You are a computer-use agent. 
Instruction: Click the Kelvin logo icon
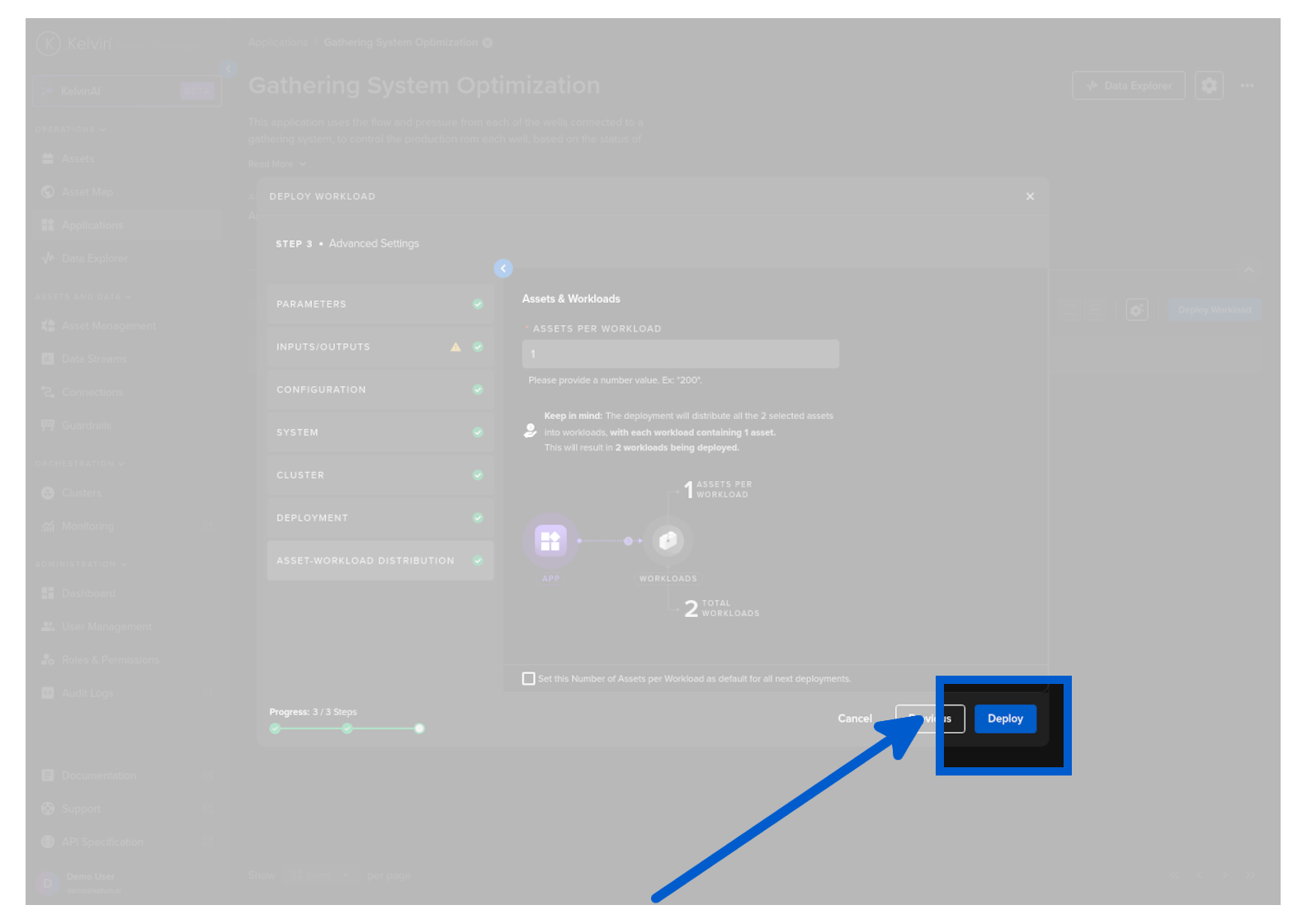(49, 43)
